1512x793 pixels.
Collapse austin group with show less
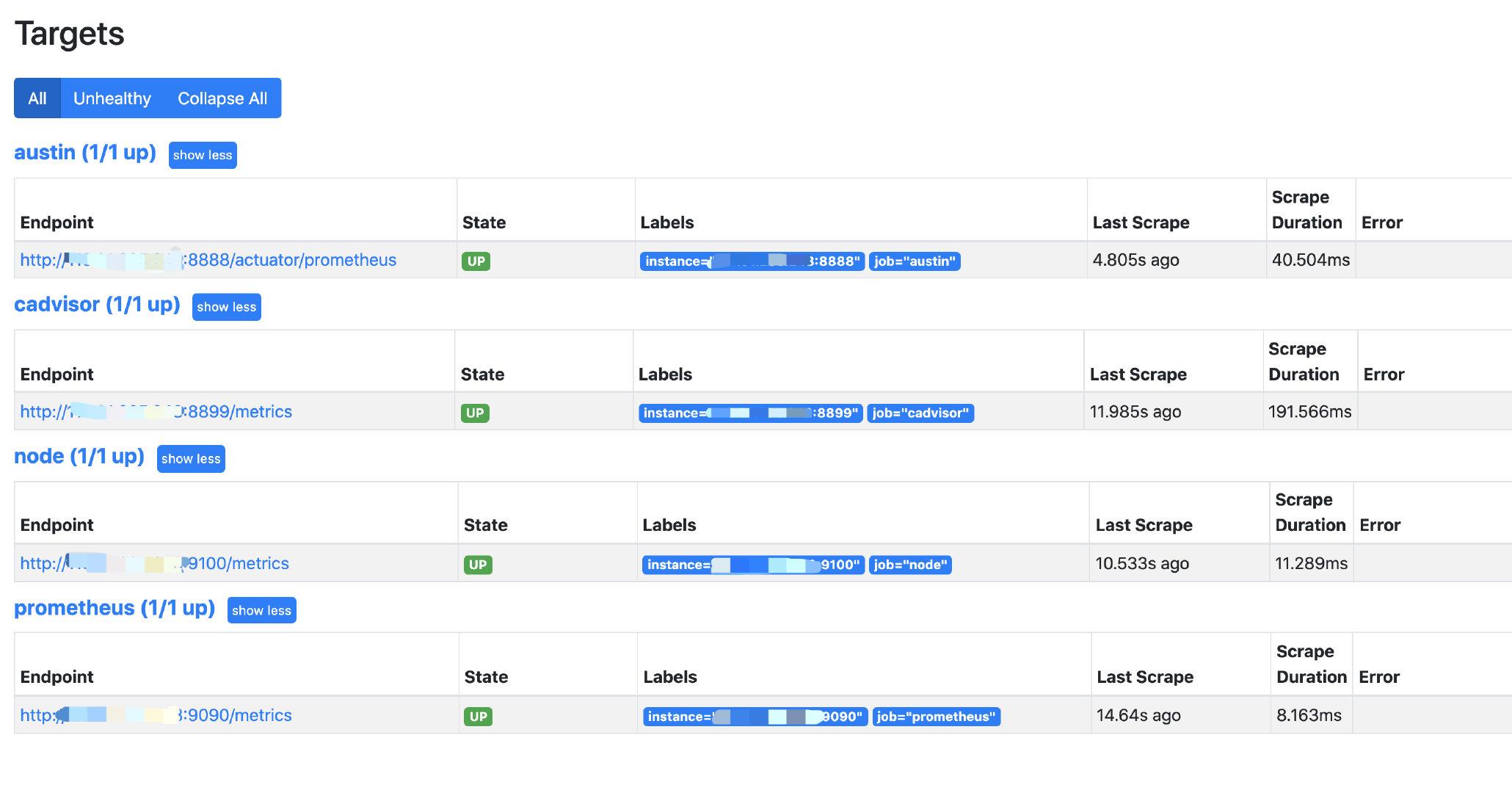[x=203, y=155]
